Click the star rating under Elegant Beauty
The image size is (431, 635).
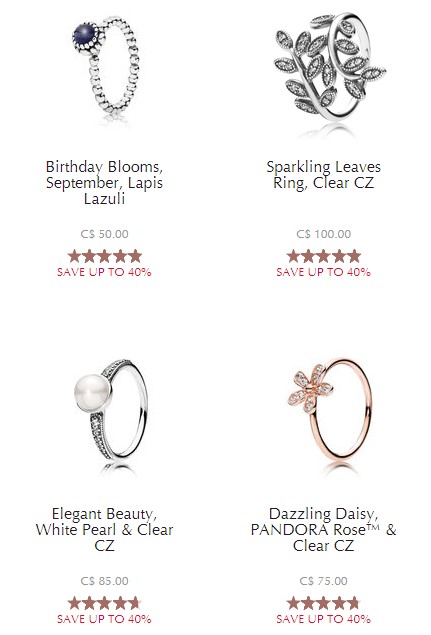105,603
